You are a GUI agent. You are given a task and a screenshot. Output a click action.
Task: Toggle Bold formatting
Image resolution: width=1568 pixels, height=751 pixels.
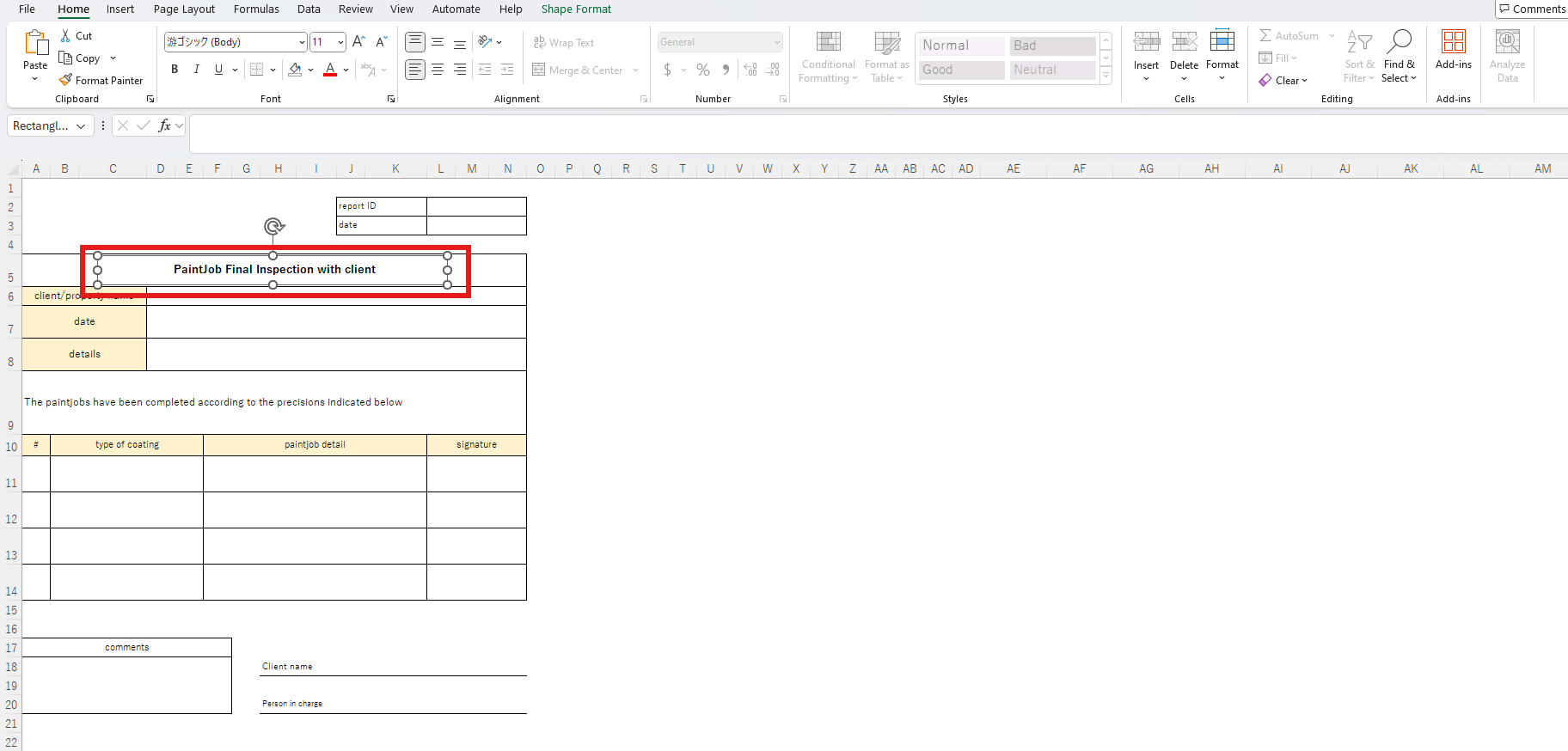coord(175,70)
